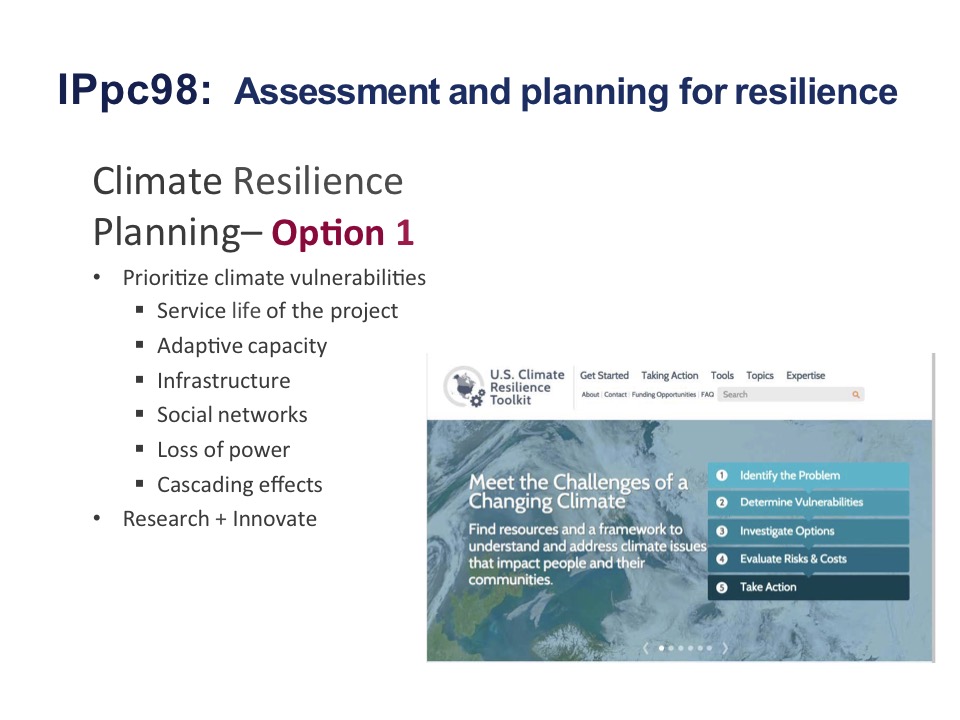Screen dimensions: 960x720
Task: Select the last carousel indicator dot
Action: [710, 648]
